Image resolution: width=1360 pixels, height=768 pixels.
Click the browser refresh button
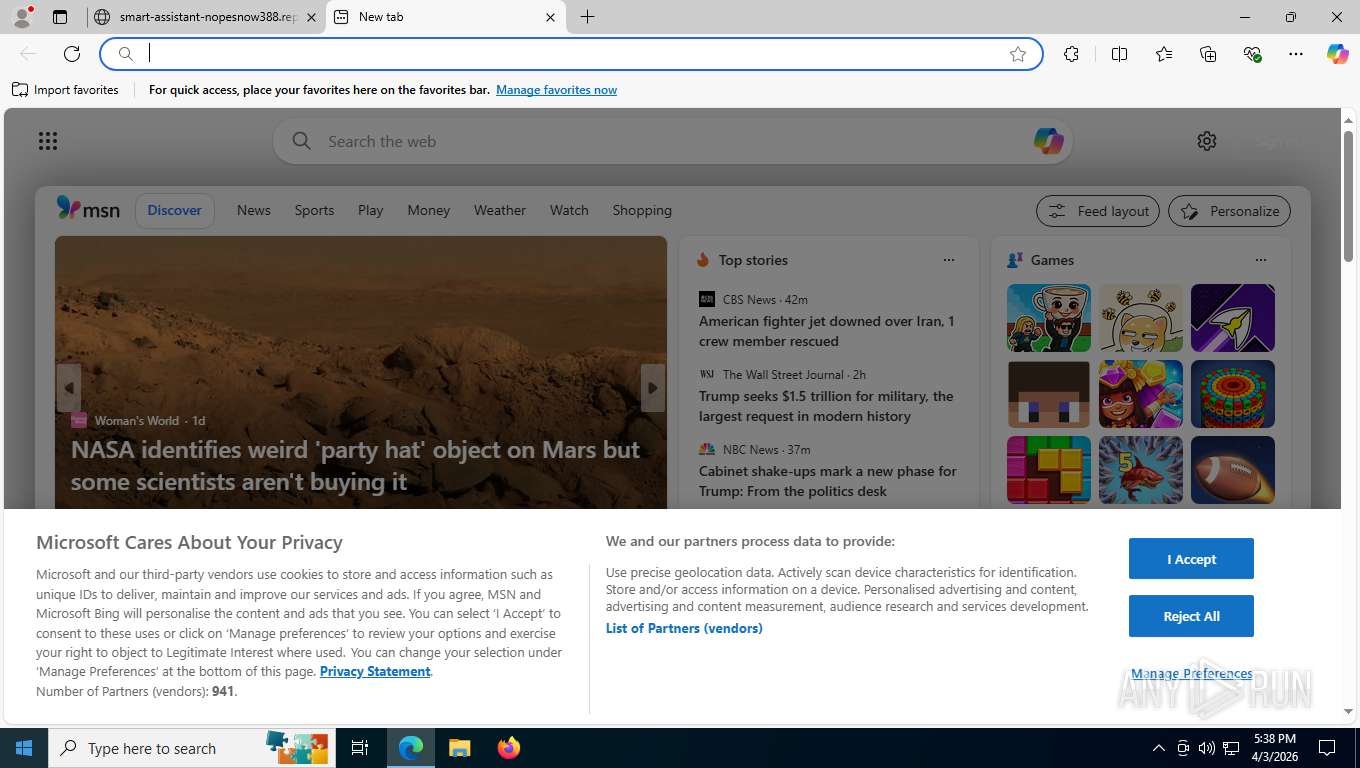tap(71, 54)
